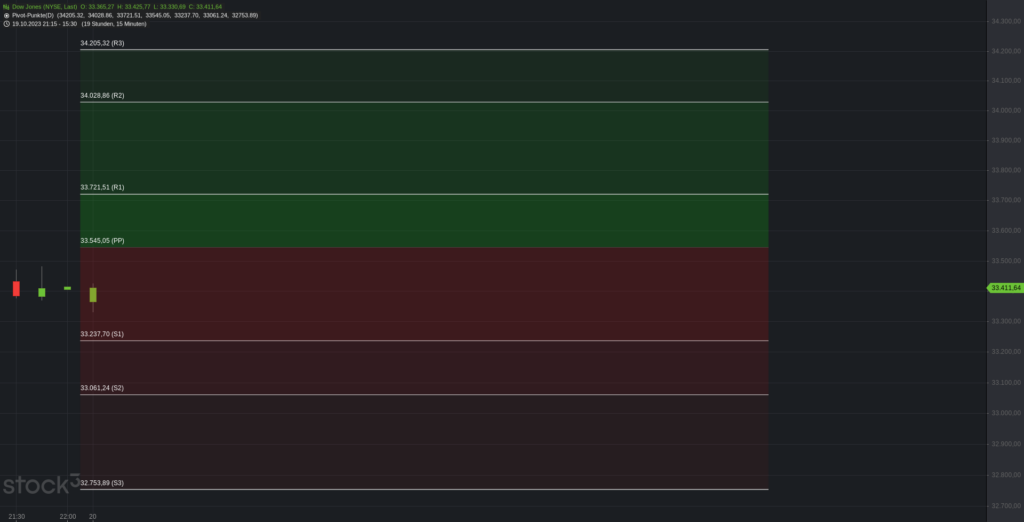Click the red candlestick near 21:30
This screenshot has width=1024, height=522.
(x=16, y=288)
